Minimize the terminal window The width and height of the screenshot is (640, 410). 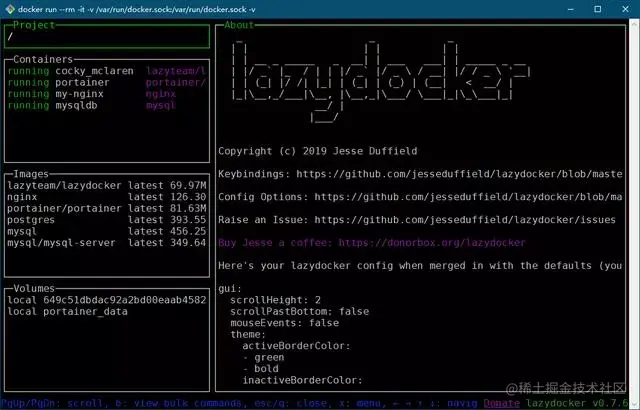pyautogui.click(x=571, y=9)
